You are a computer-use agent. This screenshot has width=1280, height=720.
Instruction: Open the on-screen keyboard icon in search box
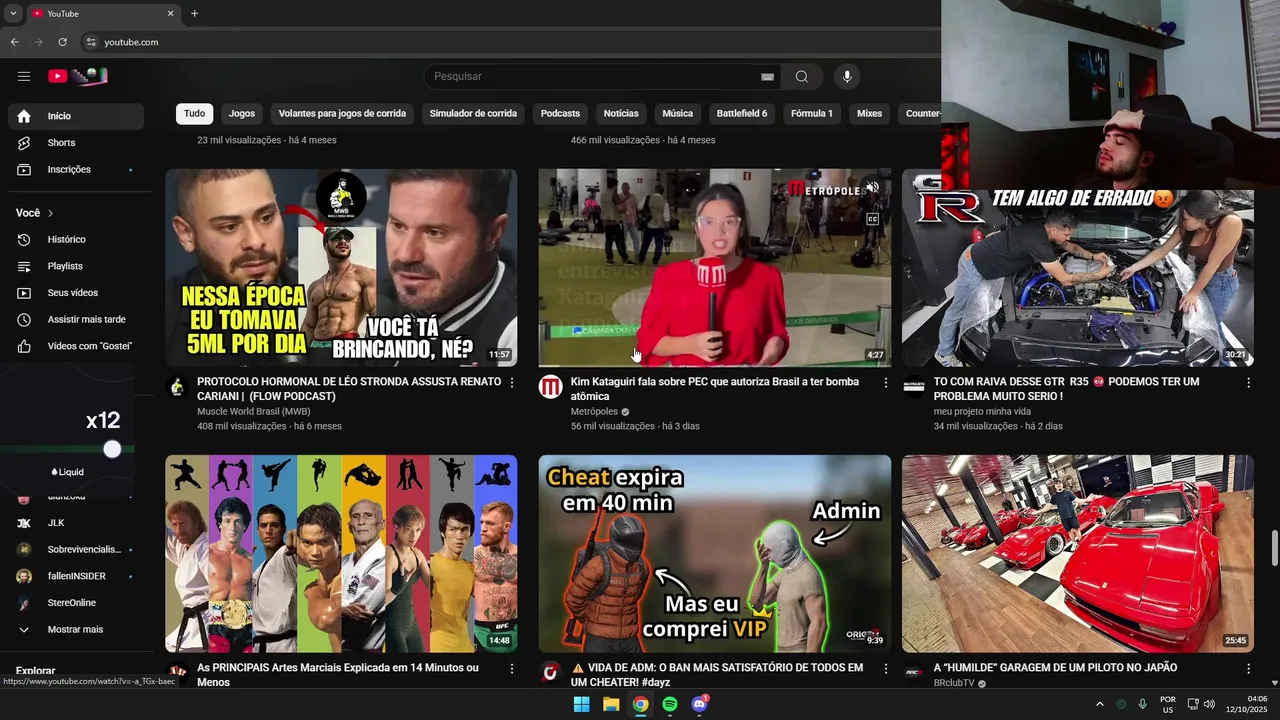pyautogui.click(x=767, y=77)
